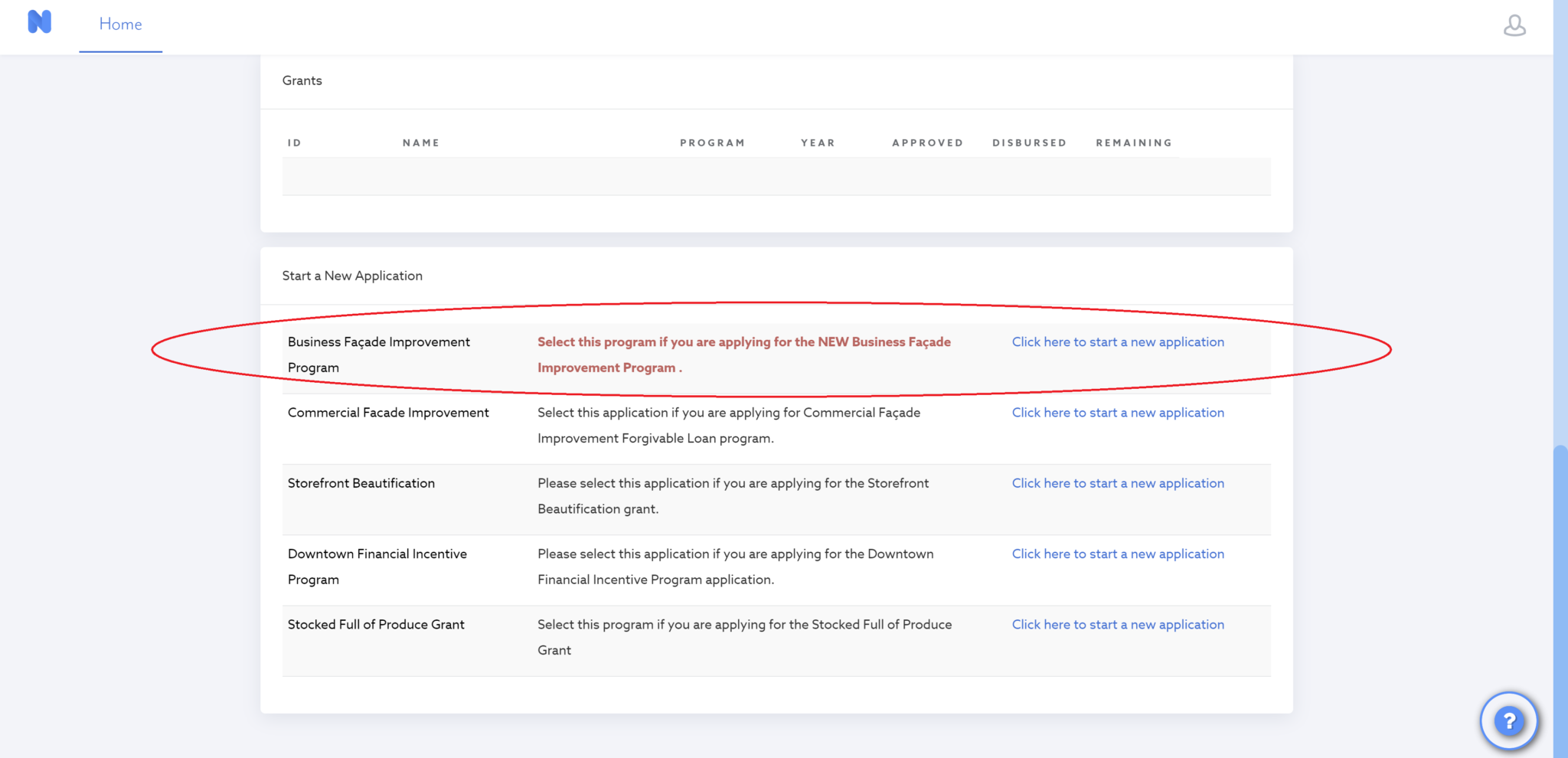Screen dimensions: 1568x758
Task: Start new Commercial Facade Improvement application
Action: point(1118,413)
